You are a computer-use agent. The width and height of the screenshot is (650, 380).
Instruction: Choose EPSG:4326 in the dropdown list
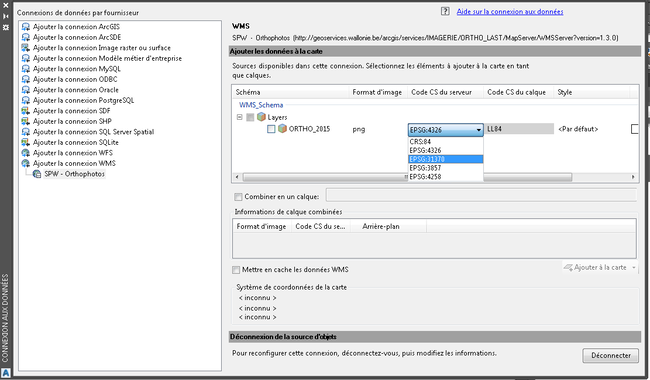pyautogui.click(x=446, y=150)
